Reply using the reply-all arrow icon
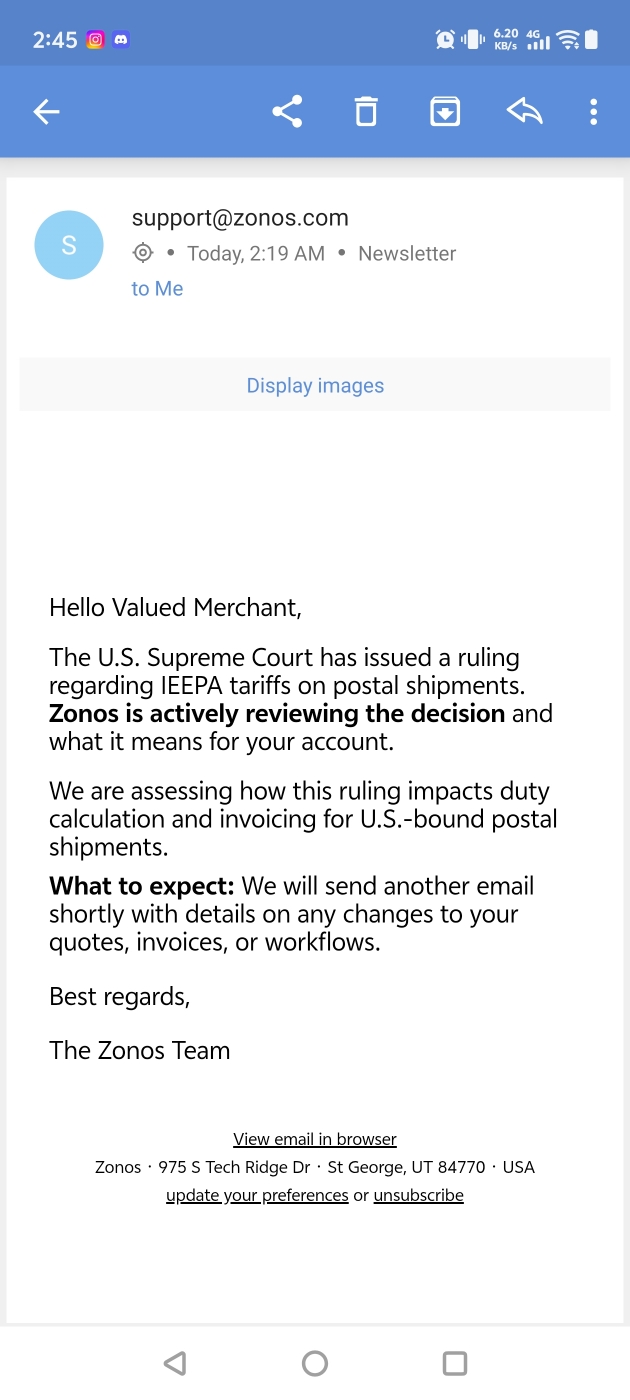The height and width of the screenshot is (1400, 630). pyautogui.click(x=524, y=112)
